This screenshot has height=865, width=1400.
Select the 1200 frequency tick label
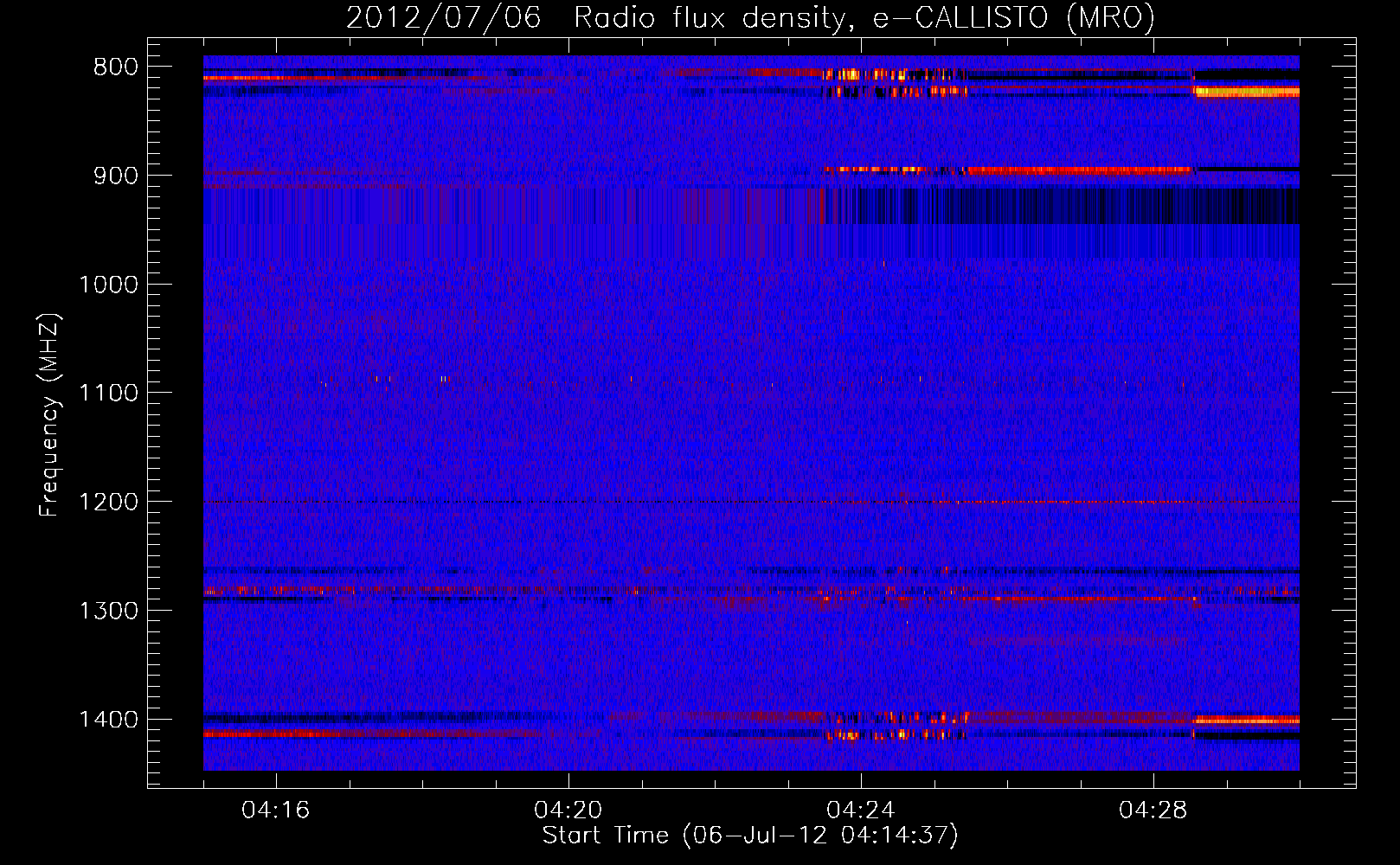(108, 502)
